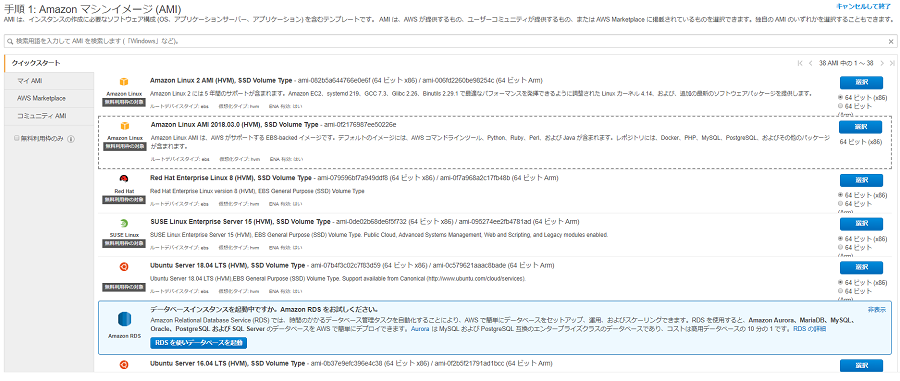
Task: Click 選択 for Ubuntu Server 16.04 LTS
Action: pos(861,366)
